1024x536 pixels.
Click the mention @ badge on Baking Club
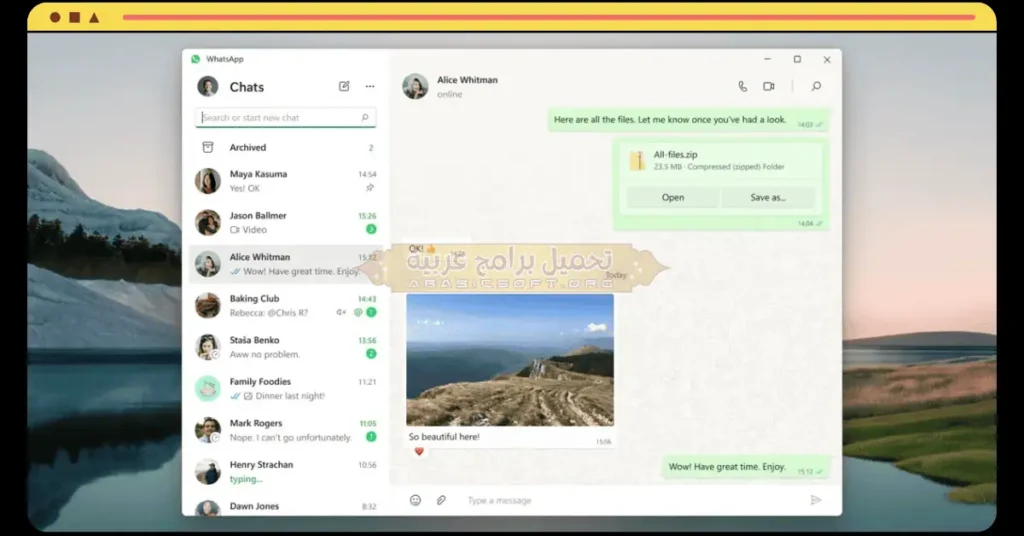pyautogui.click(x=358, y=313)
